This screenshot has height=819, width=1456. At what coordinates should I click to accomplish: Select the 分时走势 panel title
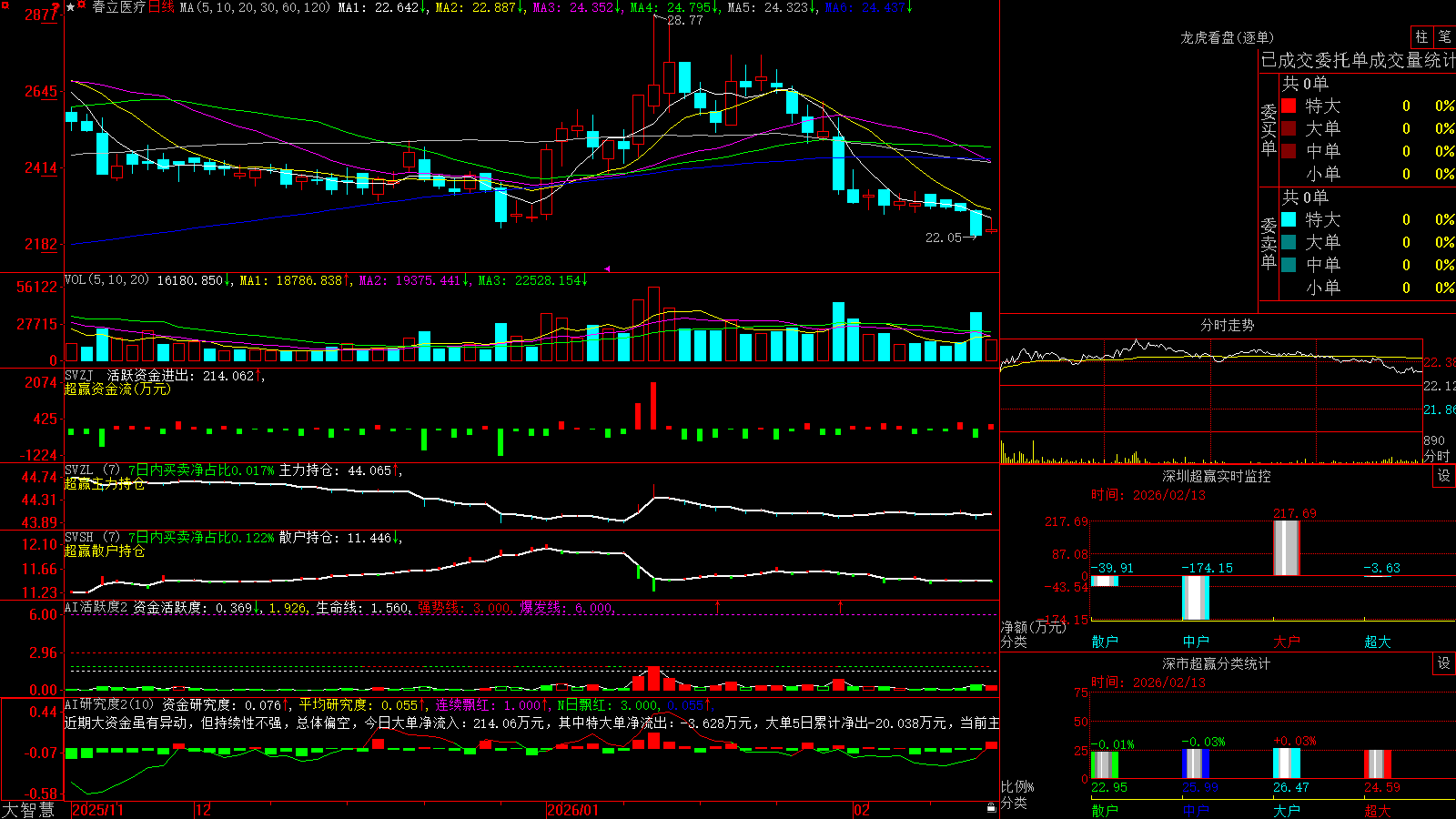pyautogui.click(x=1227, y=325)
